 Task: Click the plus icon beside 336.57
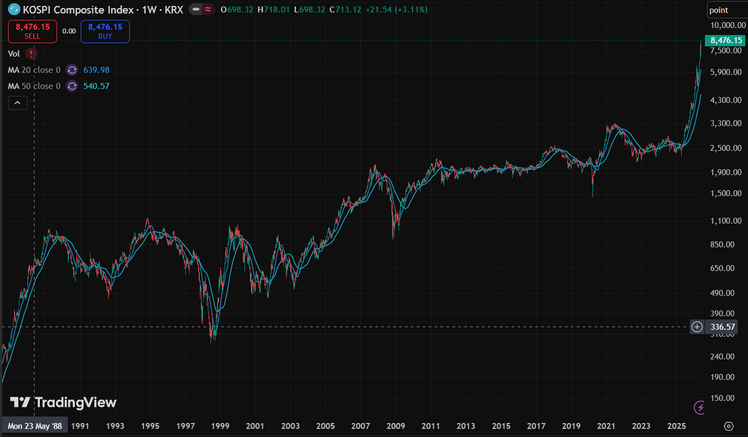697,327
